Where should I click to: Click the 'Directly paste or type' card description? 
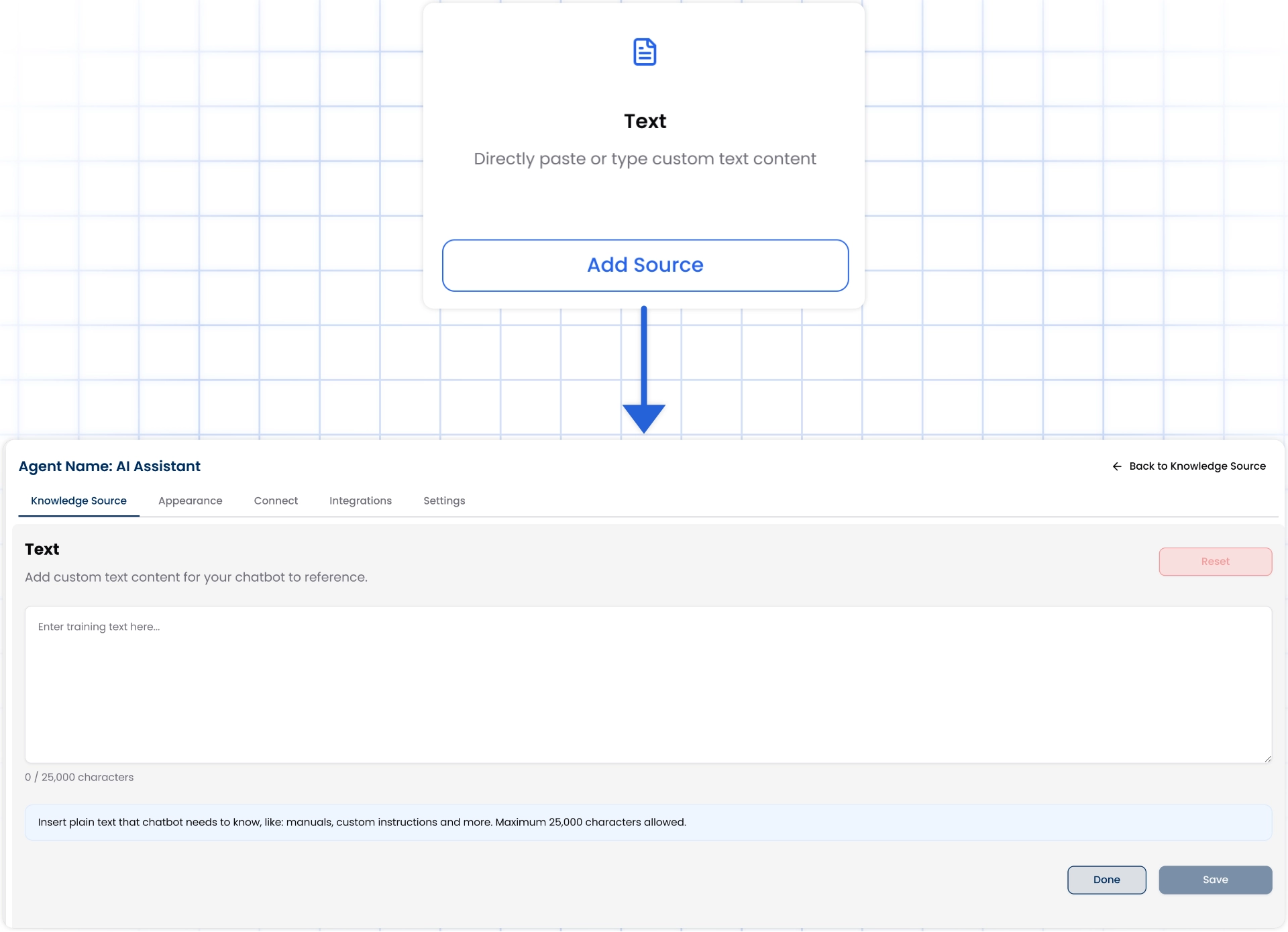[645, 159]
